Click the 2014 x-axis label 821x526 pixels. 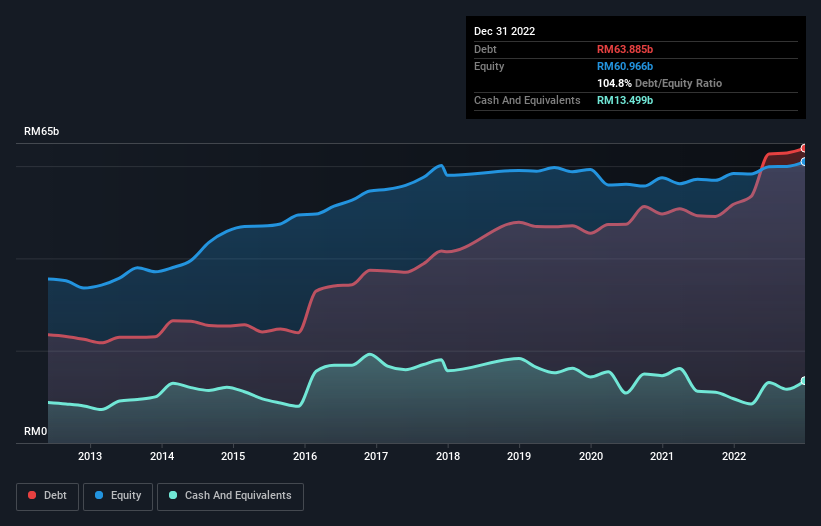(x=162, y=456)
